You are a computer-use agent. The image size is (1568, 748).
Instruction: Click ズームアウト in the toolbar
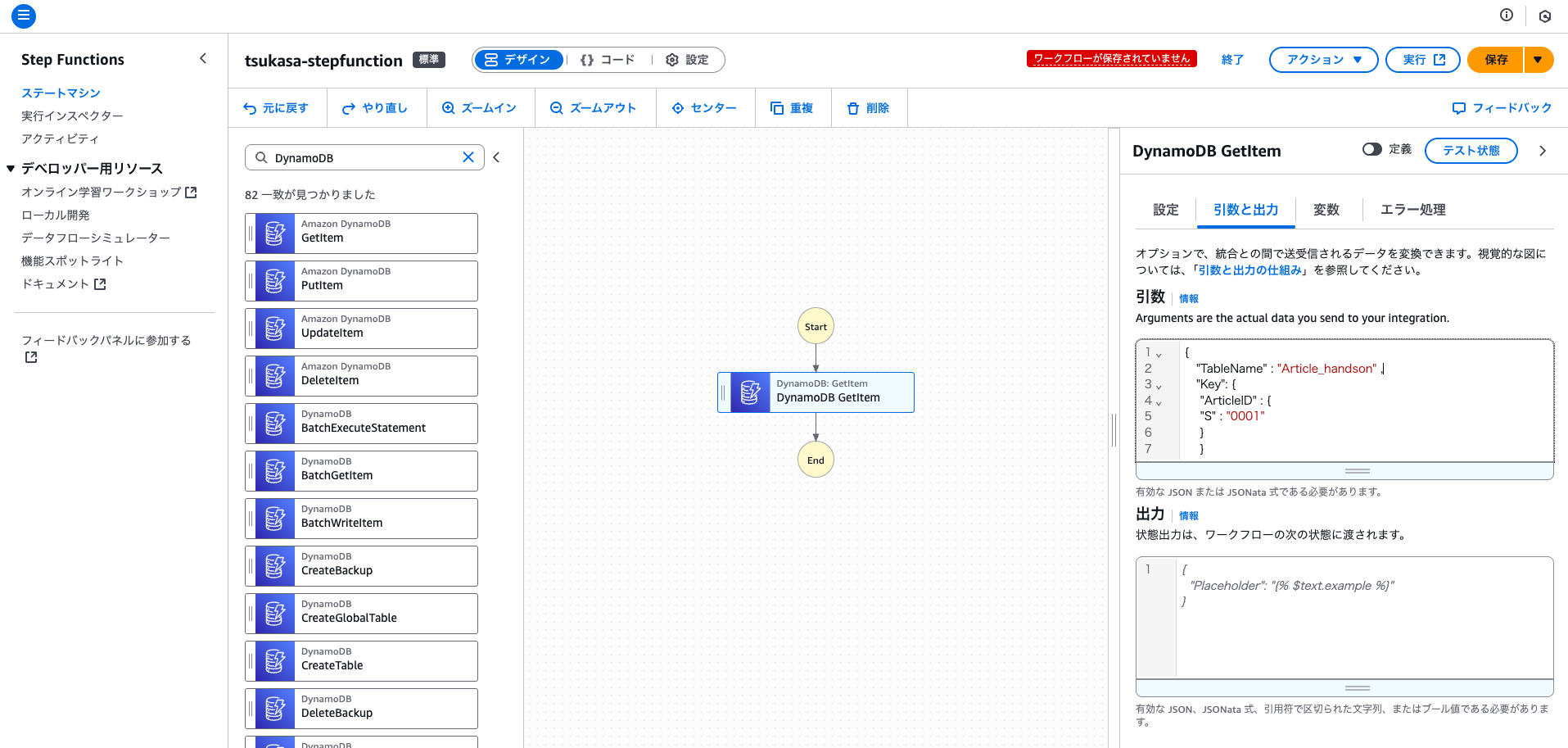pyautogui.click(x=594, y=108)
